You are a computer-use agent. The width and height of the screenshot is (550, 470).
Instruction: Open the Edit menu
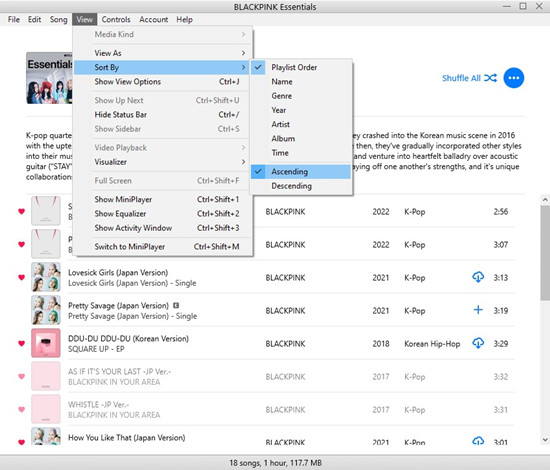(34, 20)
